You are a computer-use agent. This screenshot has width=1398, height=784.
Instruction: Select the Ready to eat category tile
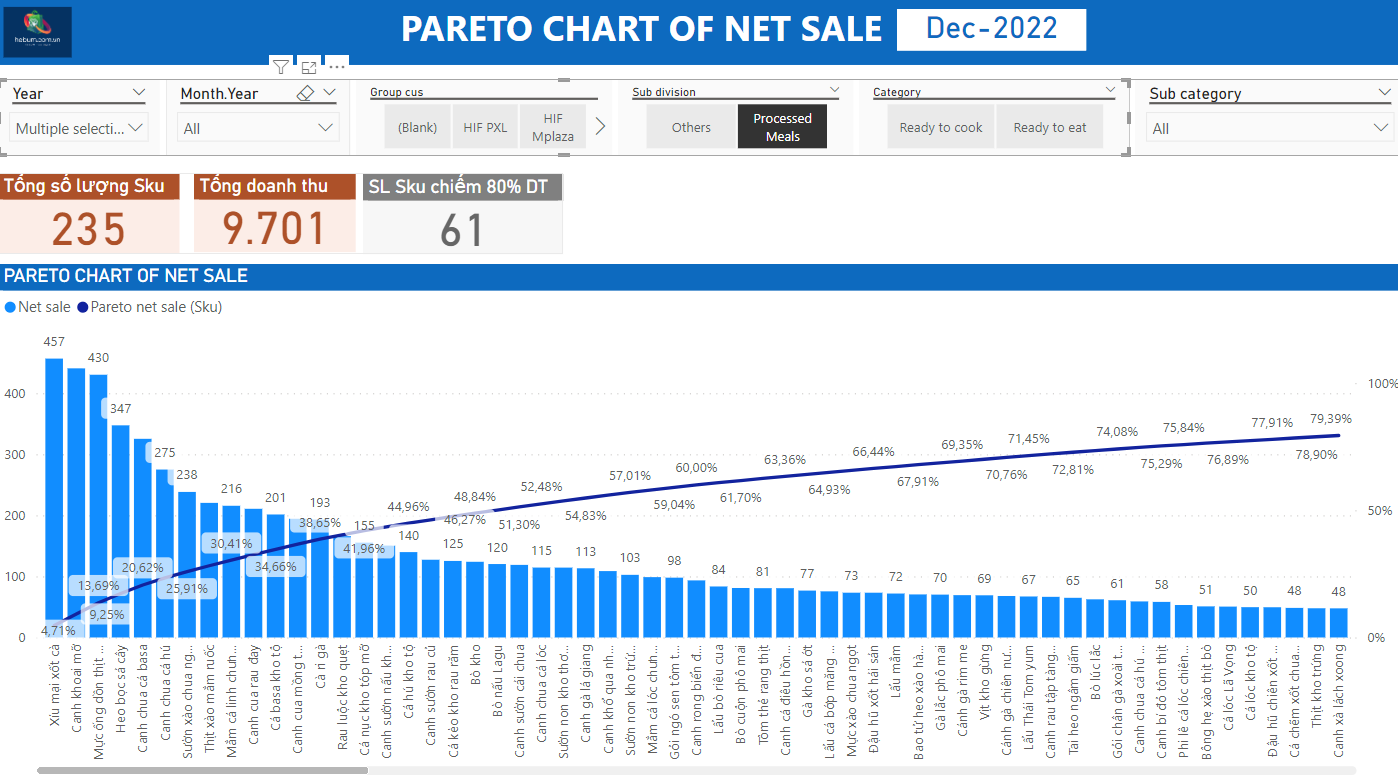click(1049, 127)
